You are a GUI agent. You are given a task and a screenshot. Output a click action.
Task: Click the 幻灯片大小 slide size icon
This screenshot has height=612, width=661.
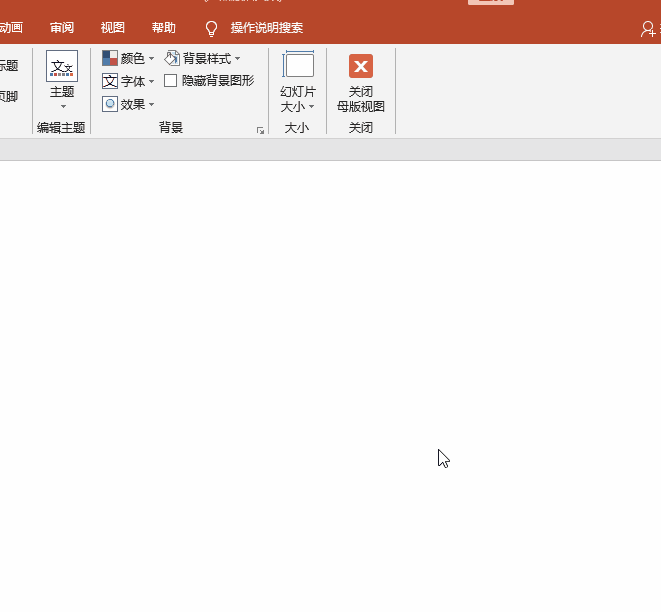(298, 66)
